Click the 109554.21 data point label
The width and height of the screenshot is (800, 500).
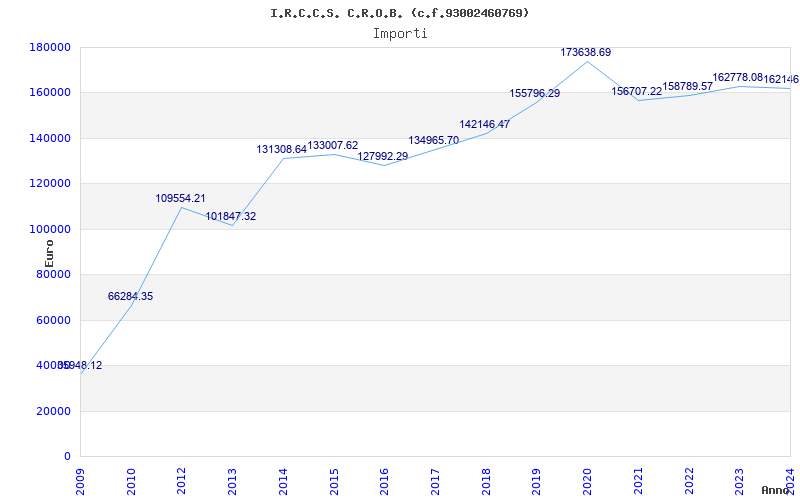(180, 199)
